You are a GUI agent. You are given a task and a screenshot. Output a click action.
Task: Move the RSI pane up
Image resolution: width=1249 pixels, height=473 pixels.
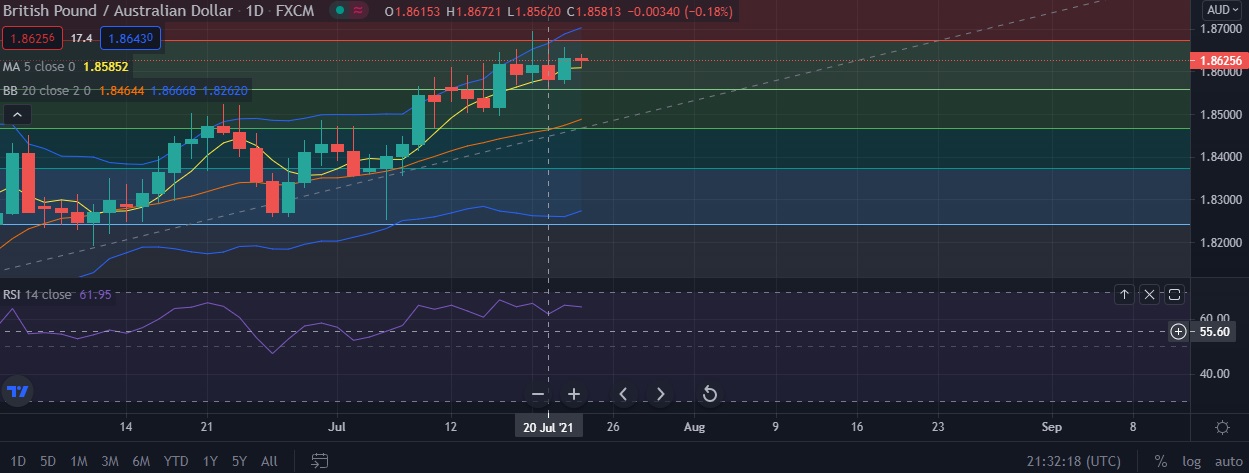1124,294
